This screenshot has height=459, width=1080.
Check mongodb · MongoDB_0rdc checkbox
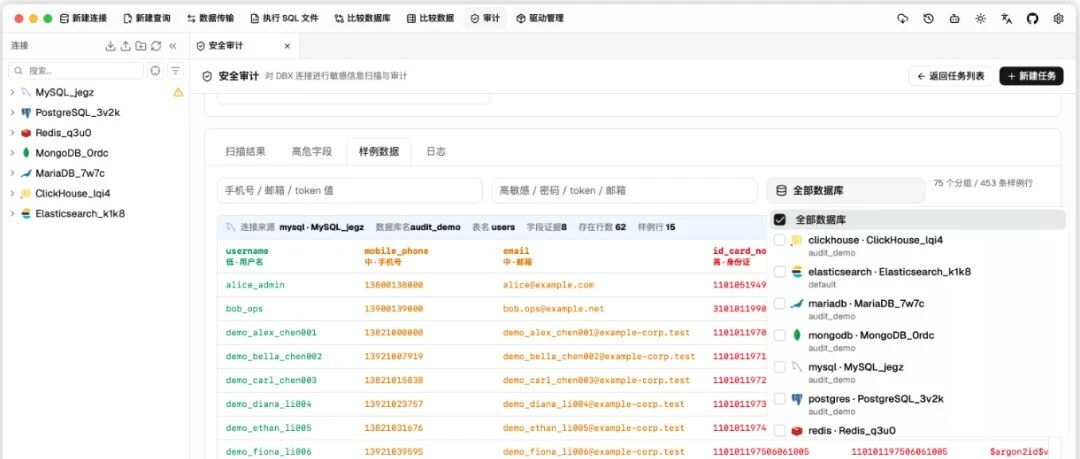click(x=780, y=335)
